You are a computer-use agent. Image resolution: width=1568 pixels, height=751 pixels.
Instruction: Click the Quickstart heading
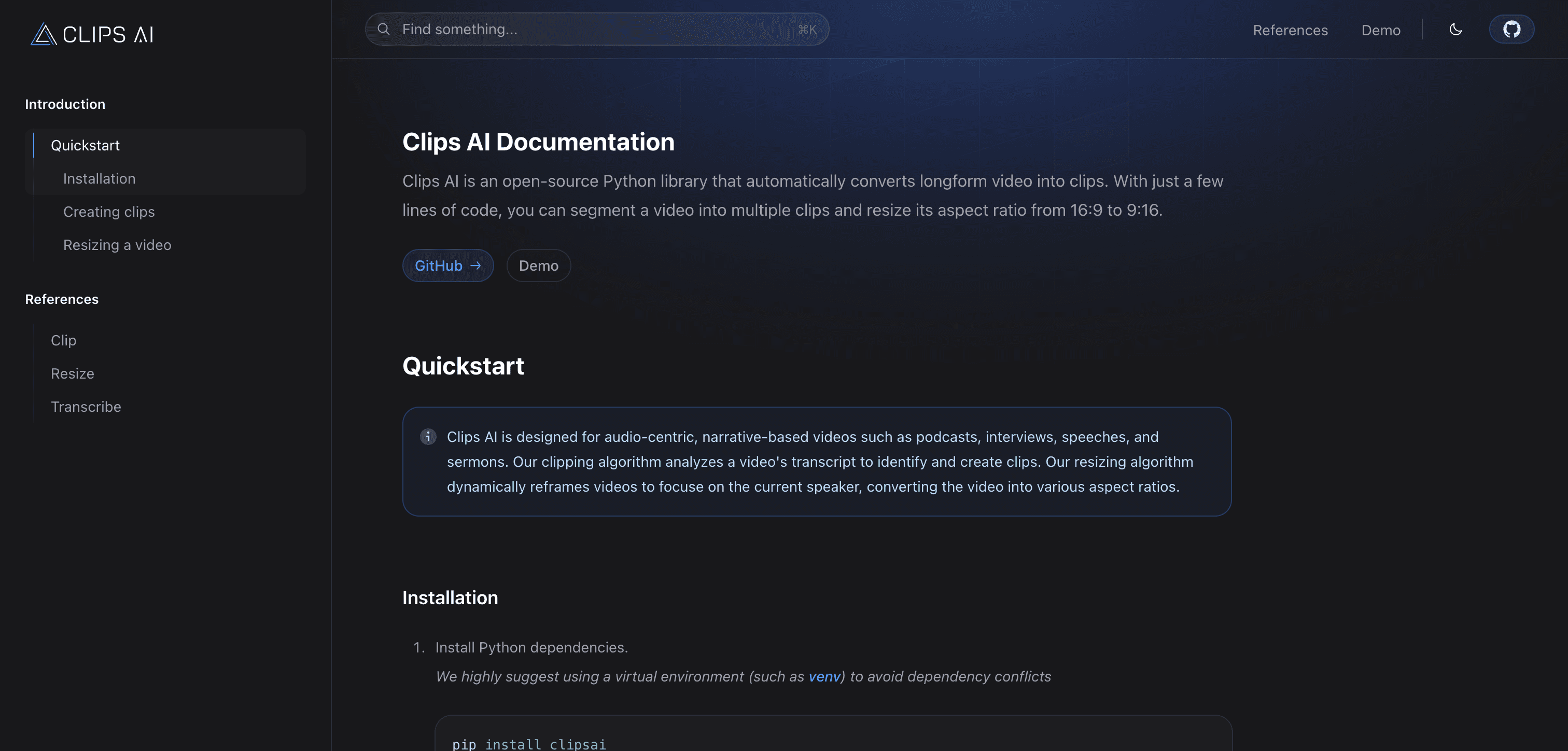(463, 366)
